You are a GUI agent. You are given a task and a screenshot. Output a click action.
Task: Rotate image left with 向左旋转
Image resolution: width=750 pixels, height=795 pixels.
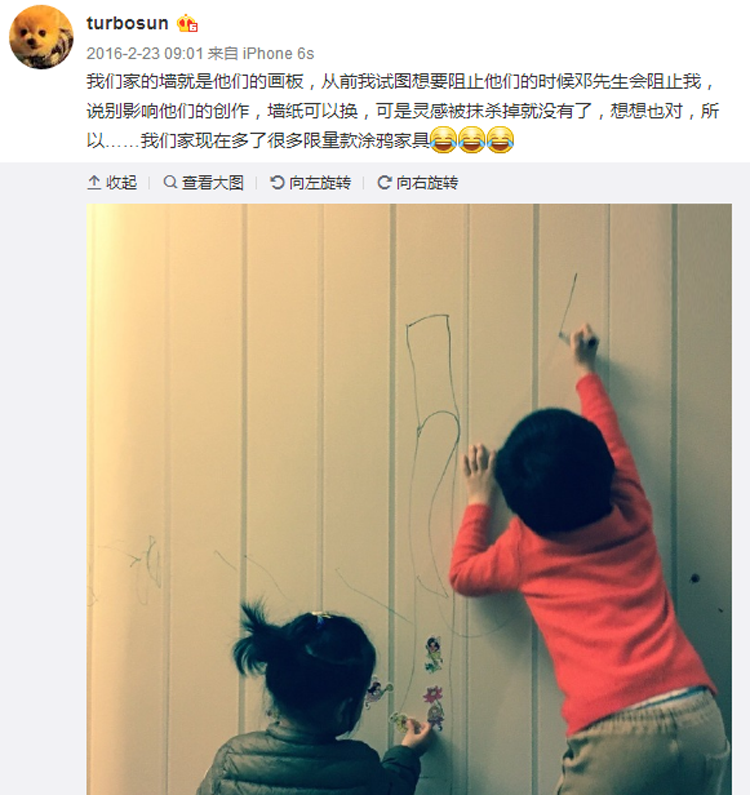(319, 183)
